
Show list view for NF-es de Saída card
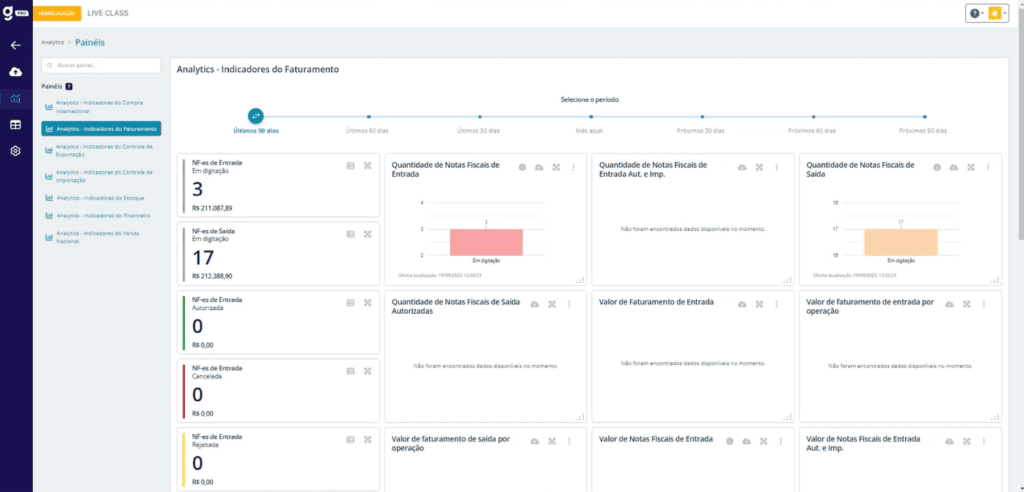(x=350, y=234)
